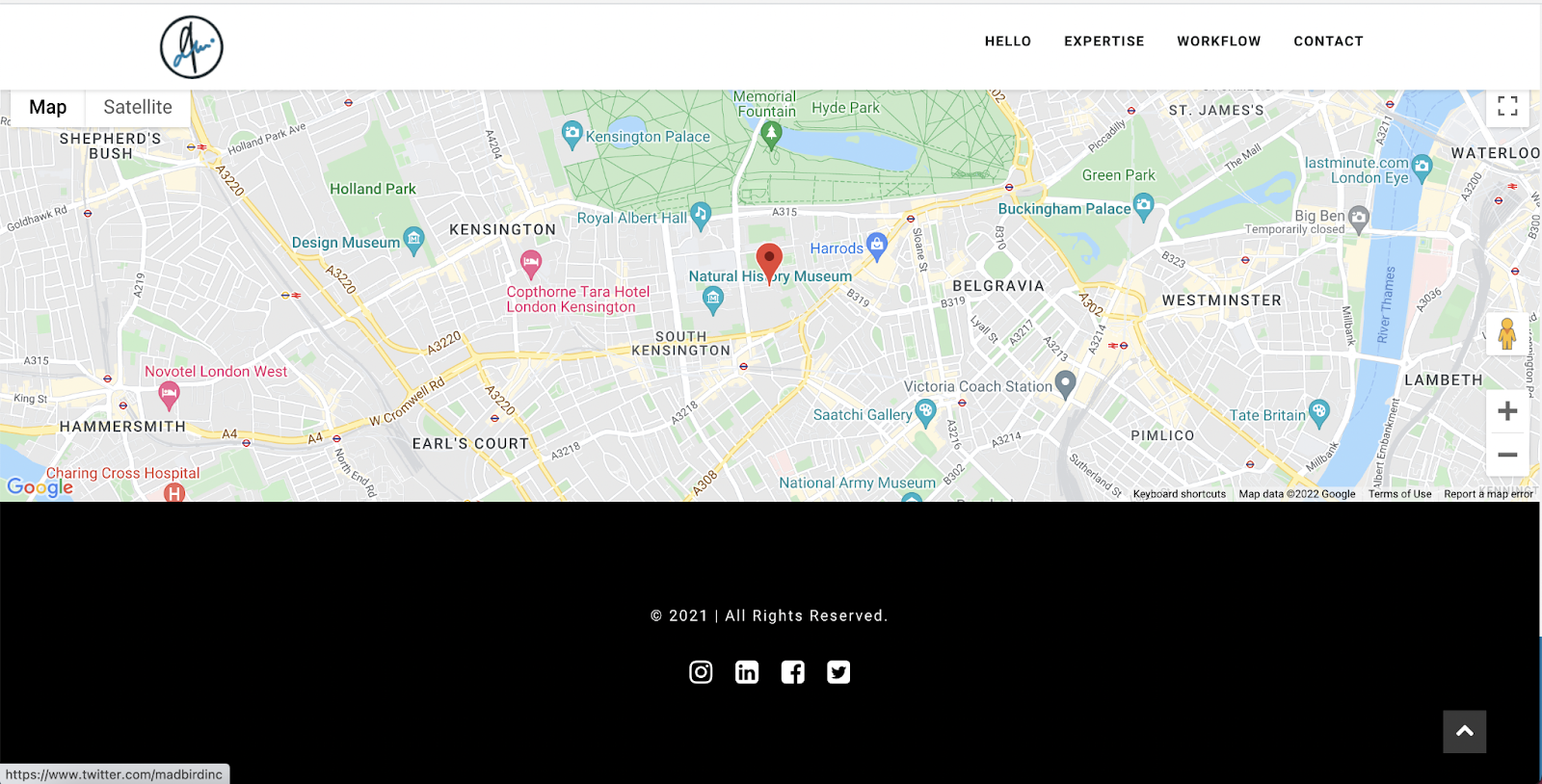Click the signature logo in the header
The height and width of the screenshot is (784, 1542).
pos(192,47)
